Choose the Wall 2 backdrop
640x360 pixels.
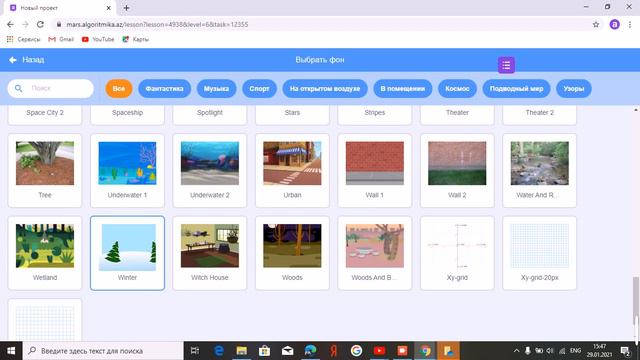click(457, 171)
